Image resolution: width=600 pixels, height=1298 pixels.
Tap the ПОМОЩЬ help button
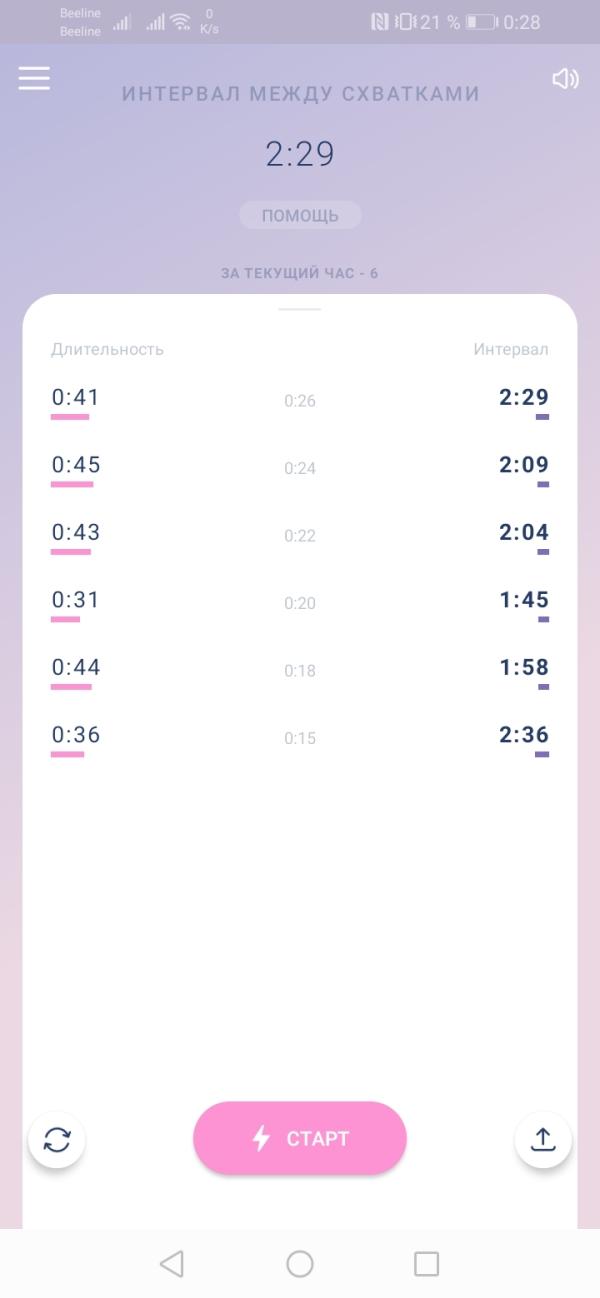tap(300, 215)
